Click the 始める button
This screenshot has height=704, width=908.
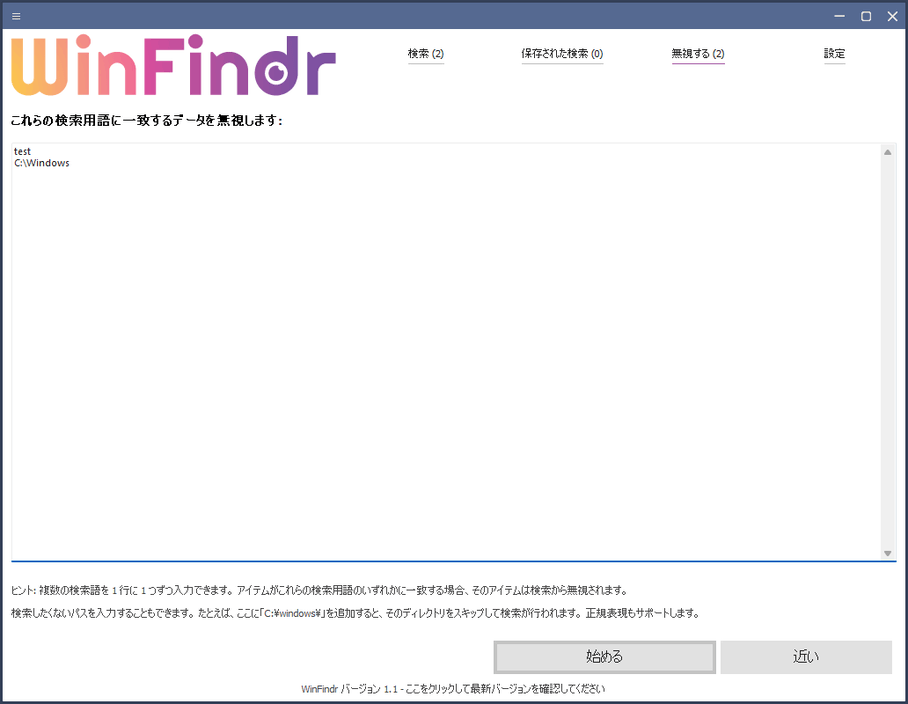[x=605, y=657]
